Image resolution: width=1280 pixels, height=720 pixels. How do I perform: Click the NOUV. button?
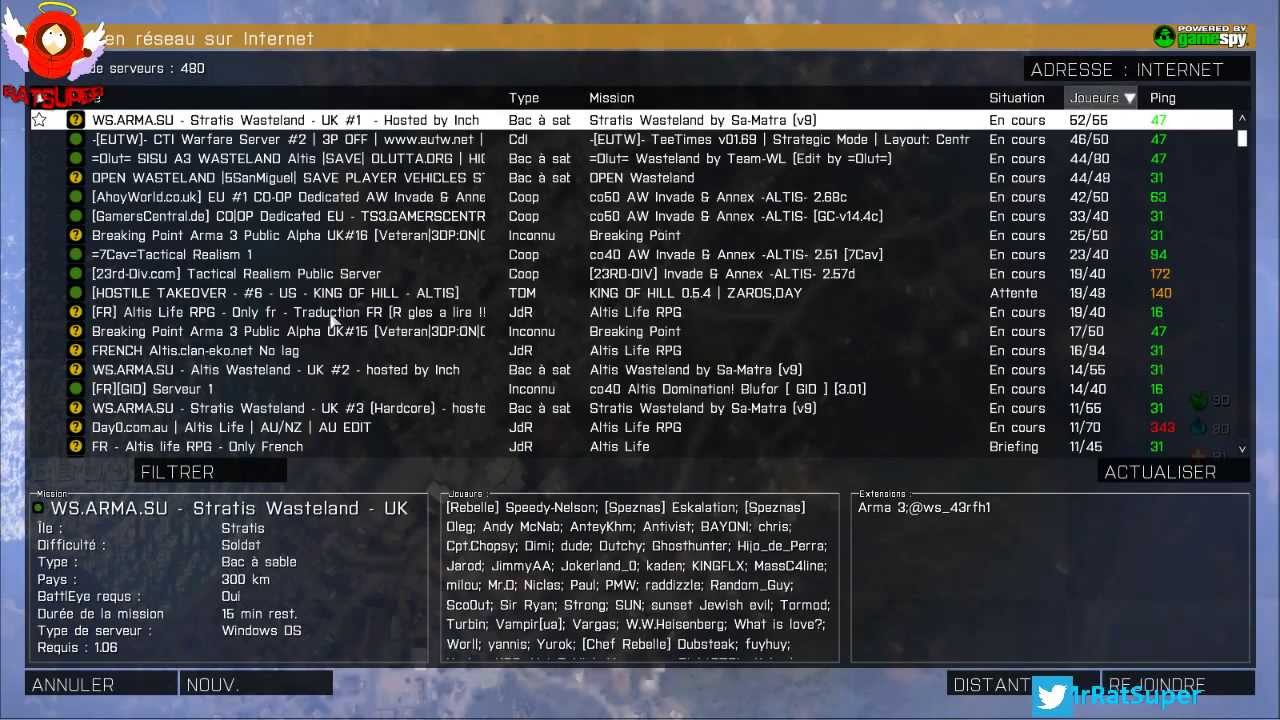(x=257, y=685)
